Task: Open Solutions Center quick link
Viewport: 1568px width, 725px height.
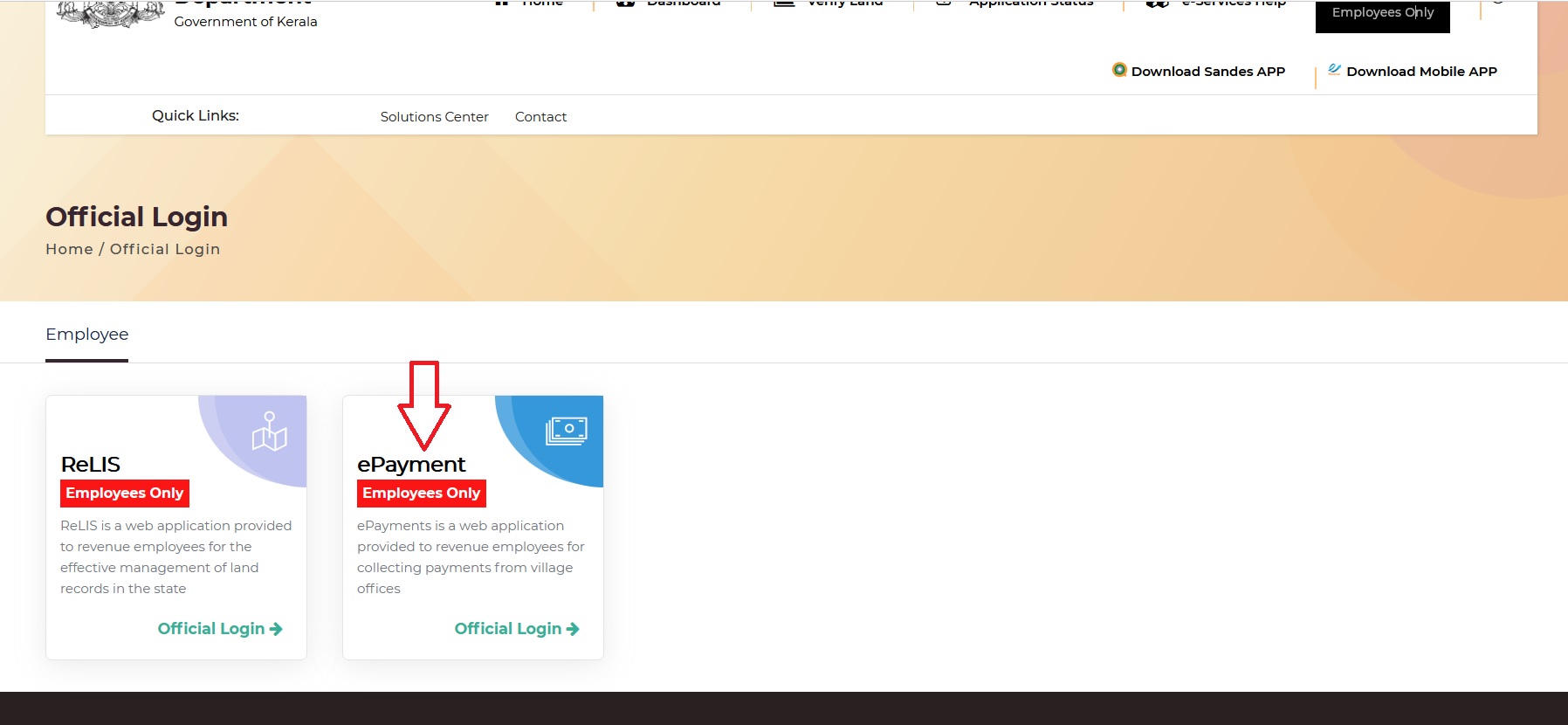Action: point(434,117)
